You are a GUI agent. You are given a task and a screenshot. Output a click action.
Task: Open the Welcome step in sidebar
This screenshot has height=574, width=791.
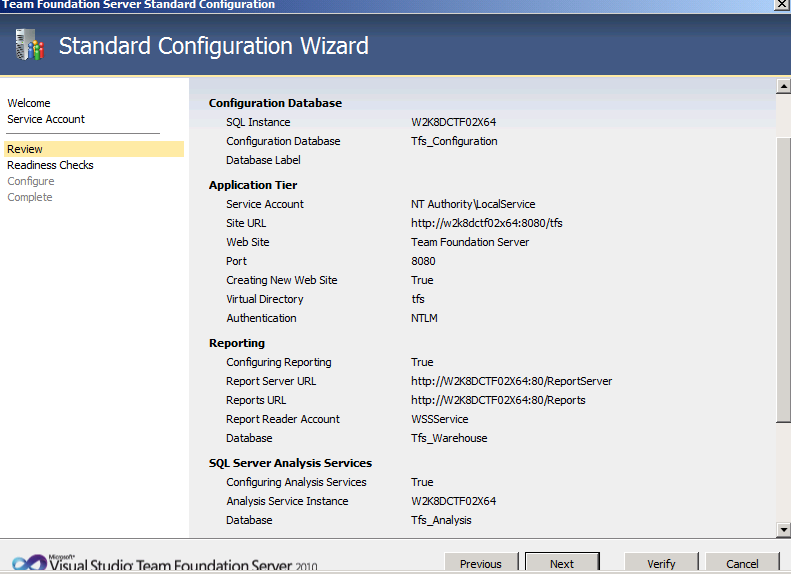[29, 103]
